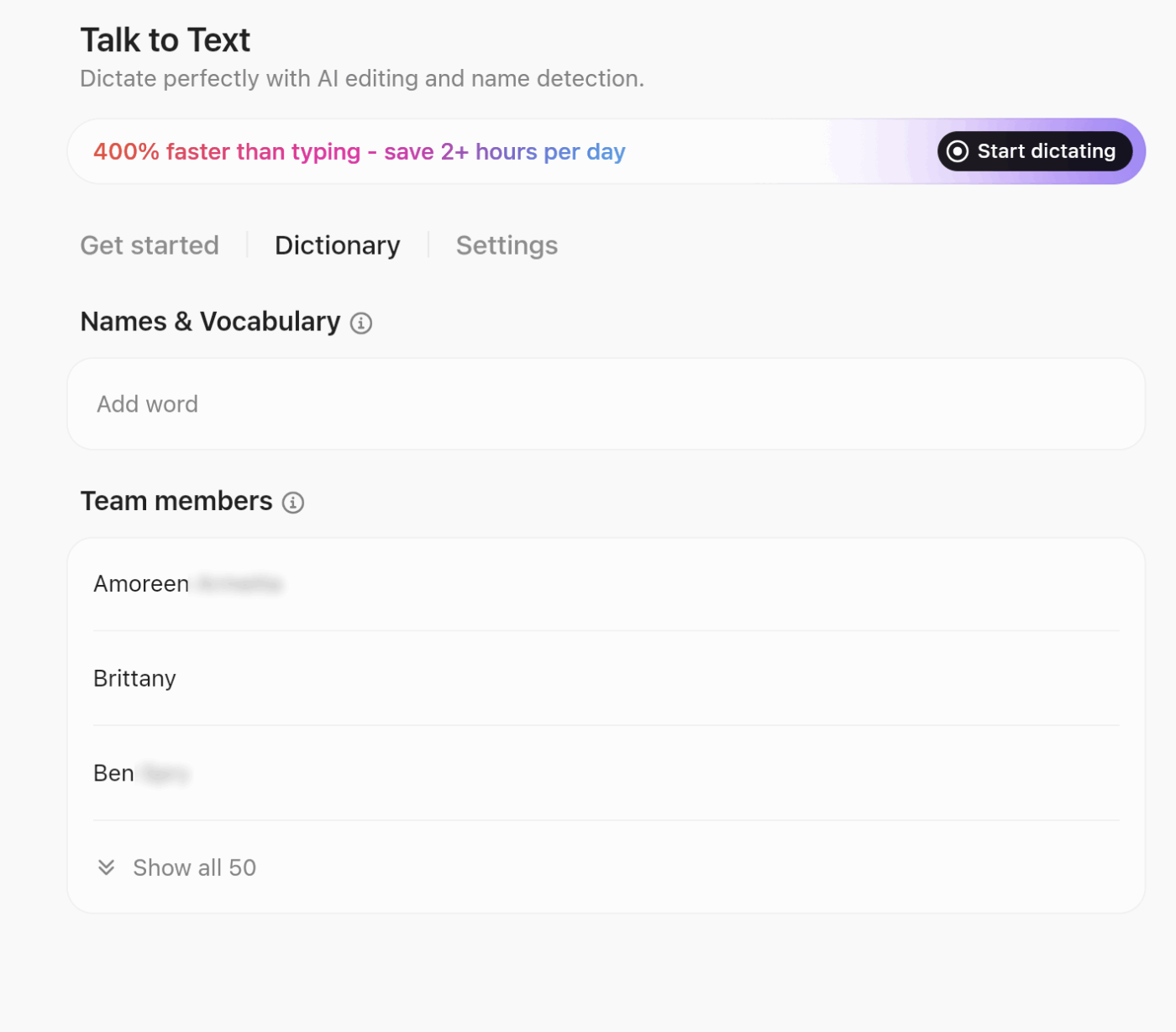Click the Start dictating button
The width and height of the screenshot is (1176, 1032).
click(1034, 151)
